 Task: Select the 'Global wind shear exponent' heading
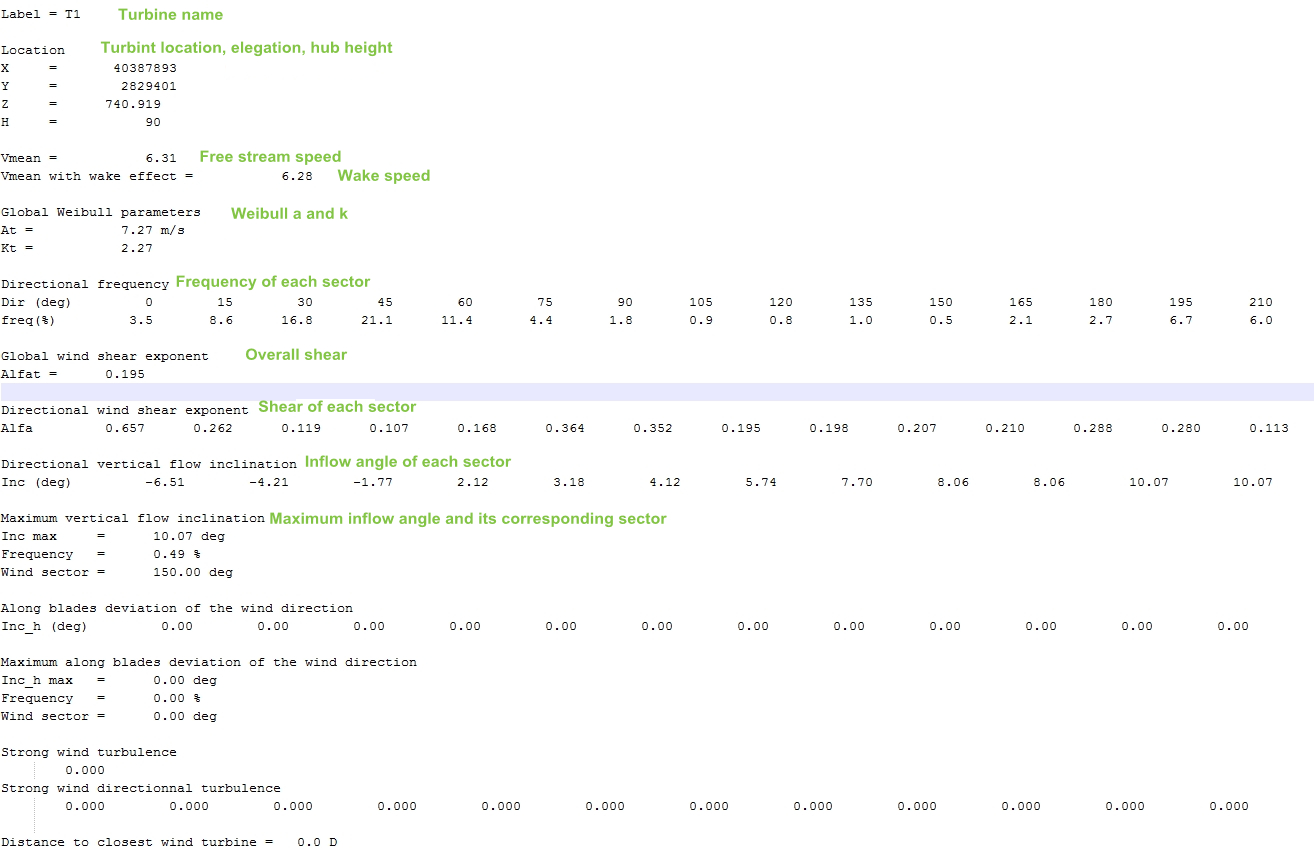coord(105,356)
